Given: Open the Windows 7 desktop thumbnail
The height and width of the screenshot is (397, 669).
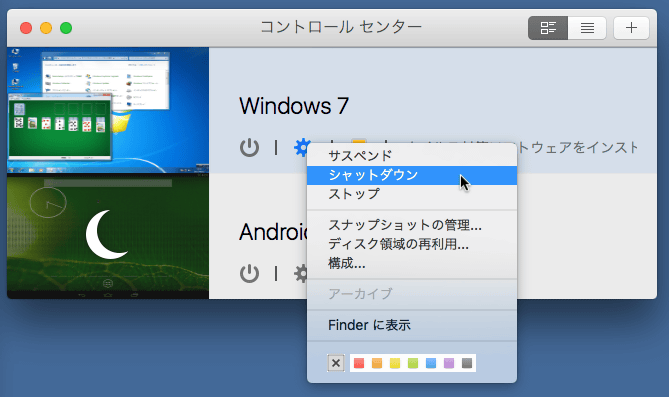Looking at the screenshot, I should coord(108,110).
